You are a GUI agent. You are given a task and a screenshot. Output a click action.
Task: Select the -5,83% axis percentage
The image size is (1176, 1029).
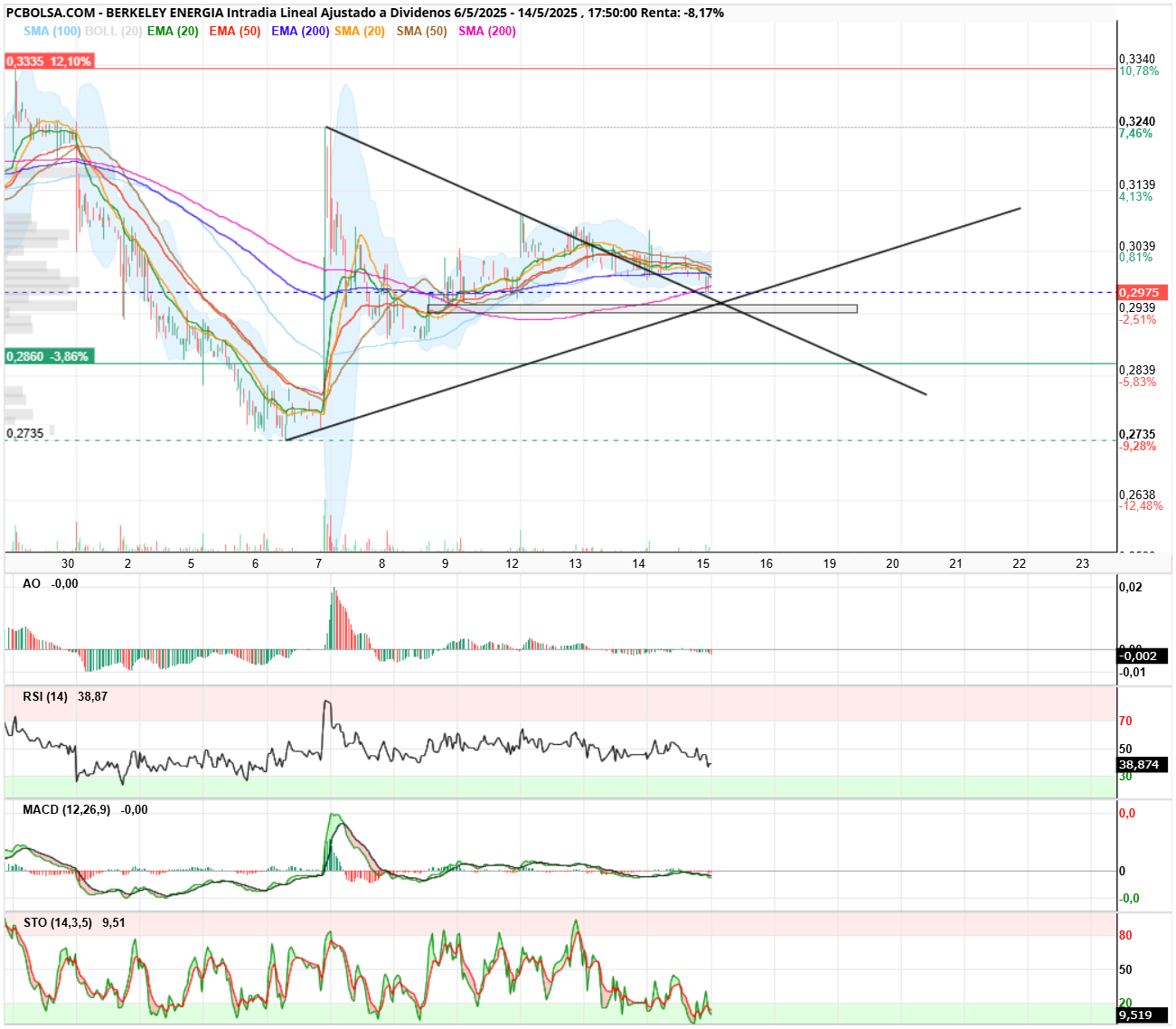[1138, 382]
